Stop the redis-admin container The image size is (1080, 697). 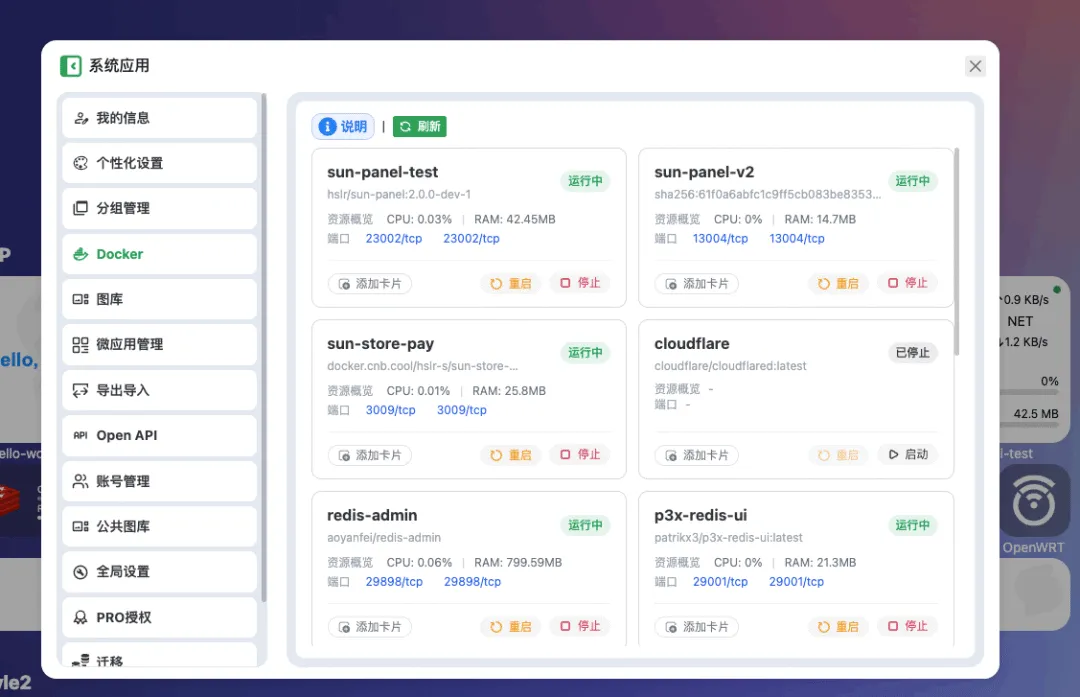[x=580, y=625]
